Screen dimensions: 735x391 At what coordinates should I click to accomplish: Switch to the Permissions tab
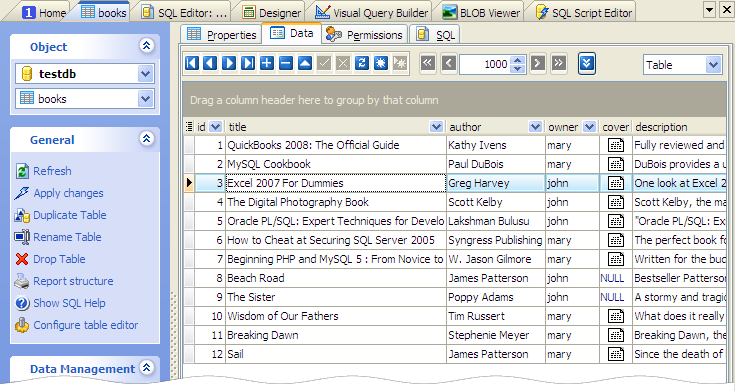(x=364, y=35)
